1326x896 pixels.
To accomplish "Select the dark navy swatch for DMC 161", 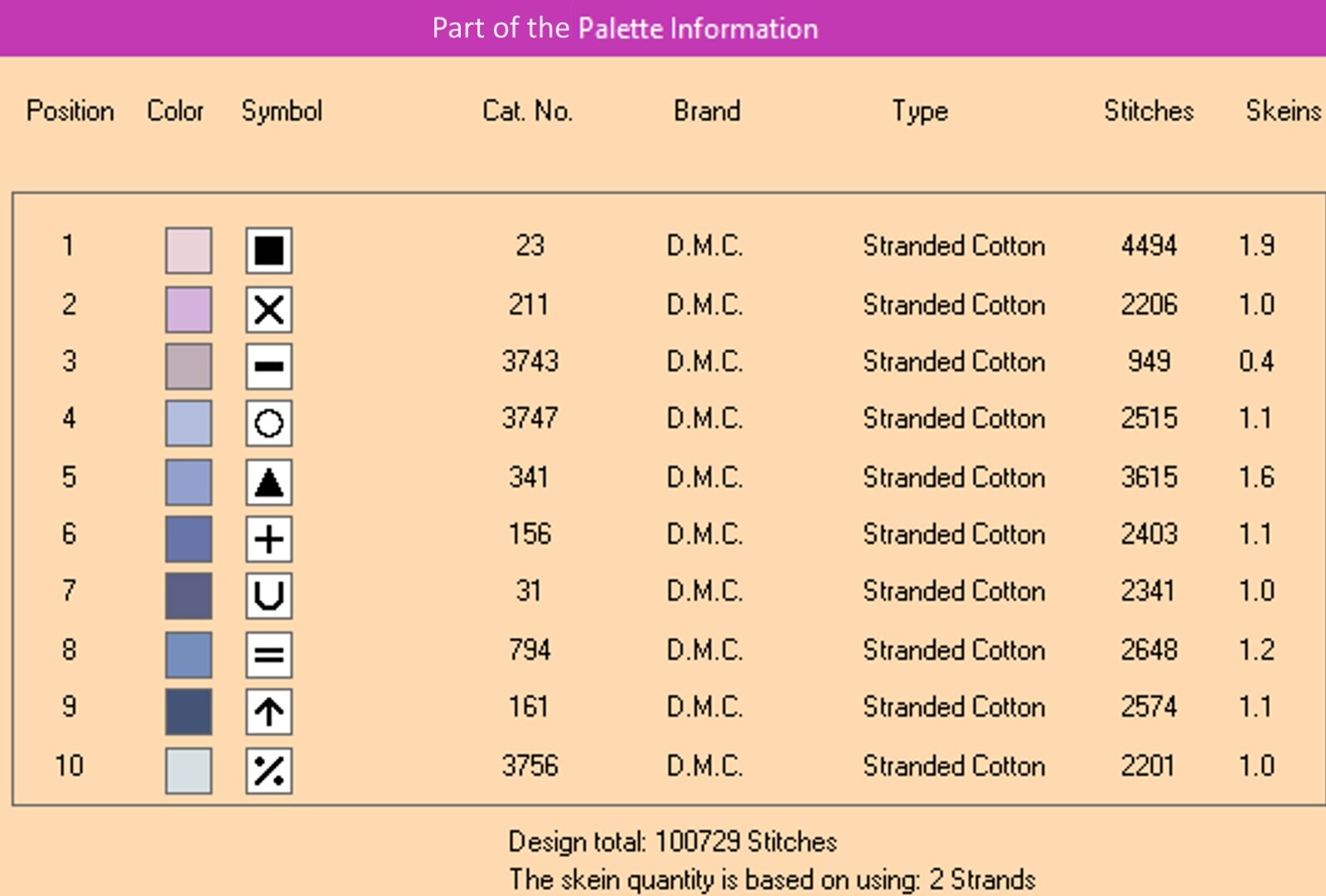I will pos(188,712).
